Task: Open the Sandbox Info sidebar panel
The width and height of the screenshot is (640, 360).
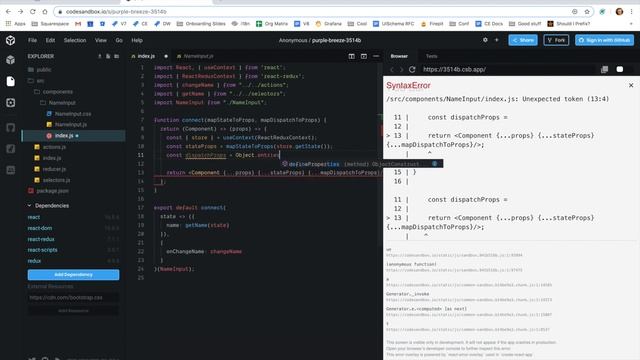Action: (x=11, y=60)
